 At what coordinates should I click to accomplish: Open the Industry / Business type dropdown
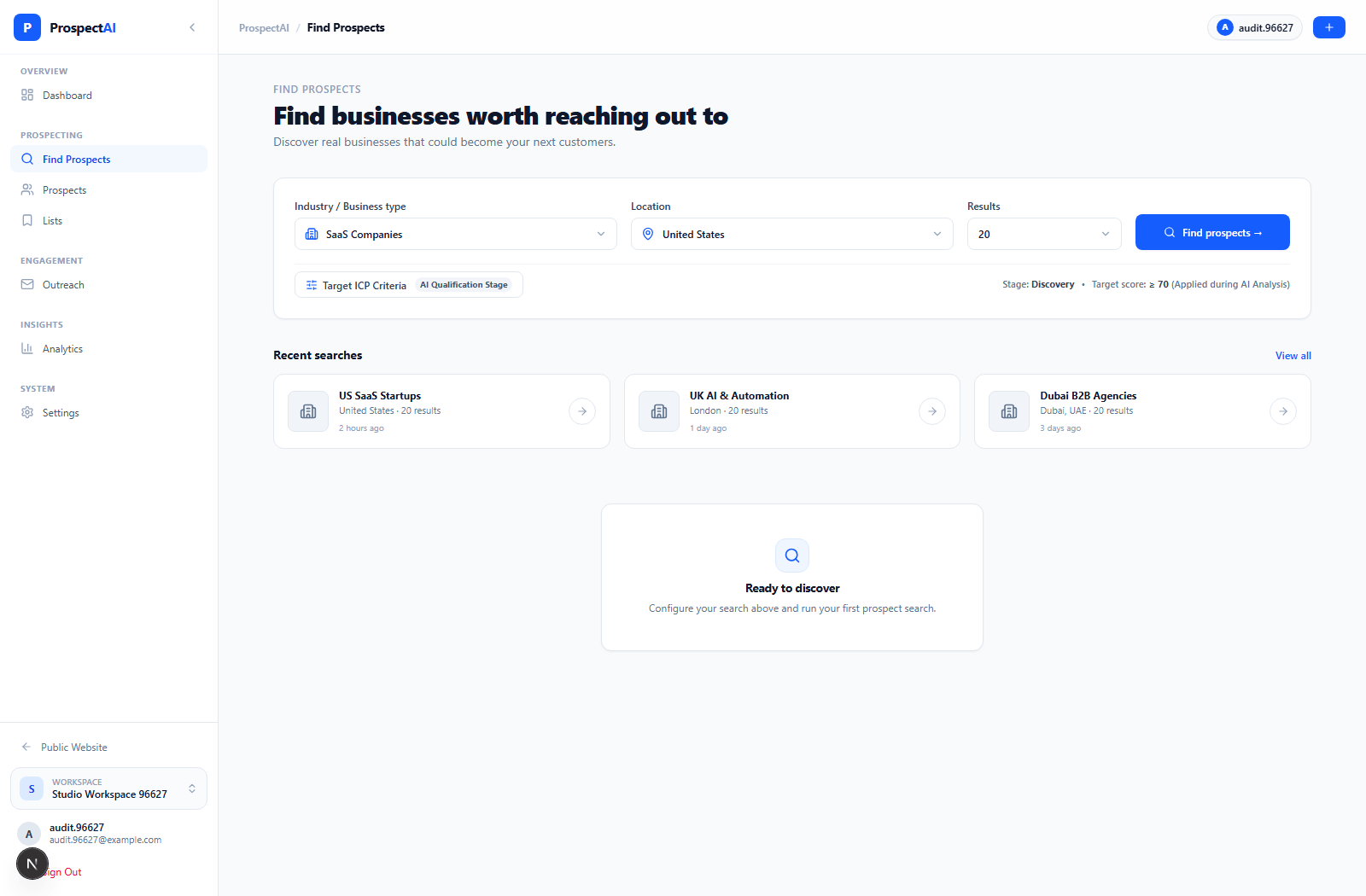point(456,234)
